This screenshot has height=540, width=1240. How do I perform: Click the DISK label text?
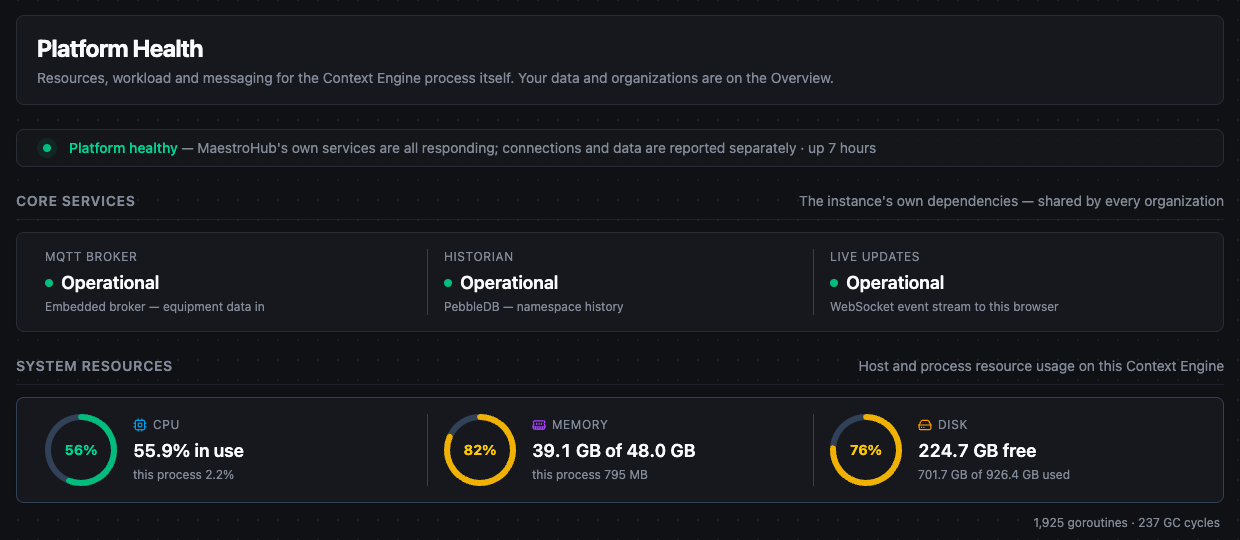coord(953,425)
